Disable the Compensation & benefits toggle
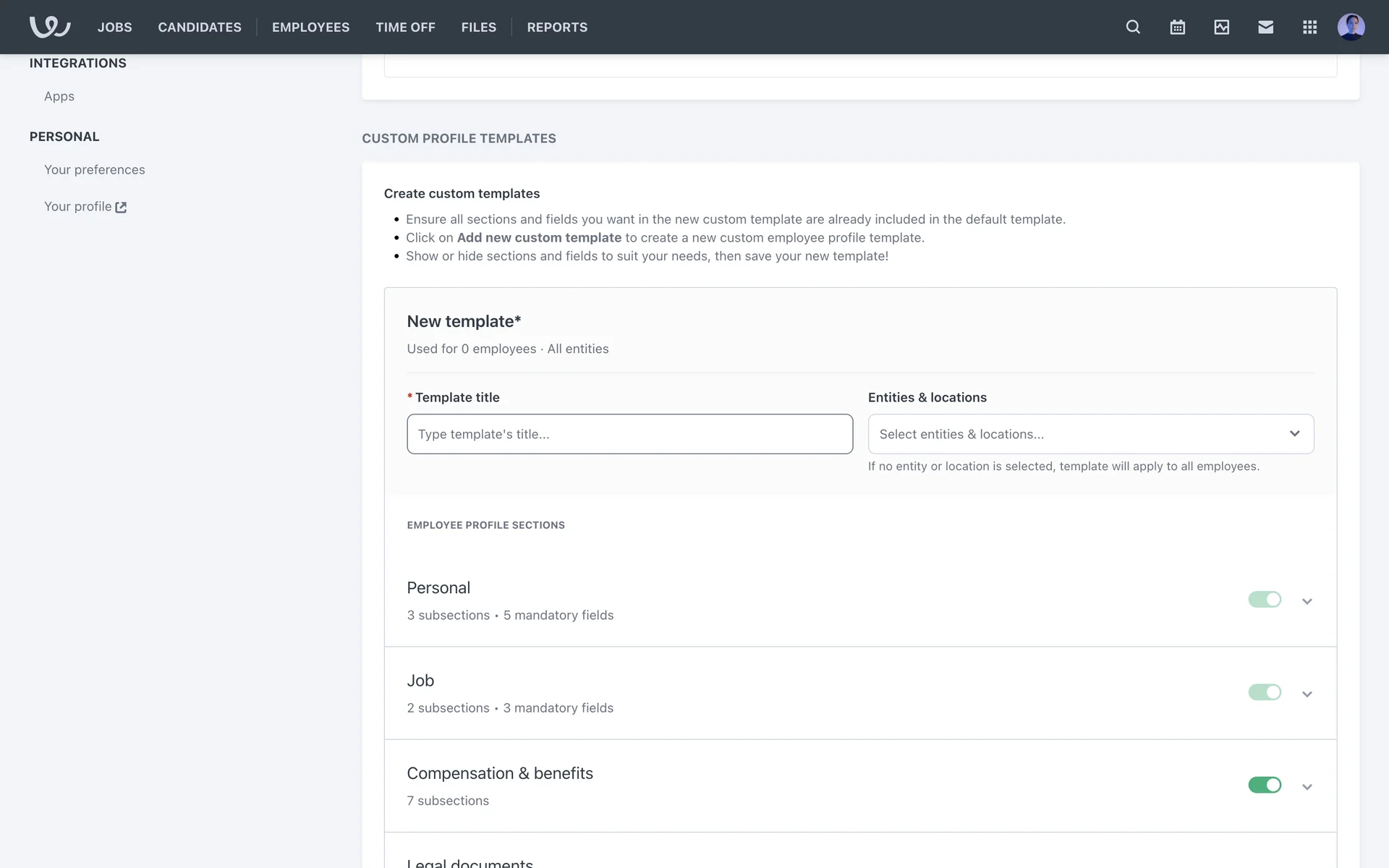This screenshot has height=868, width=1389. [1264, 785]
